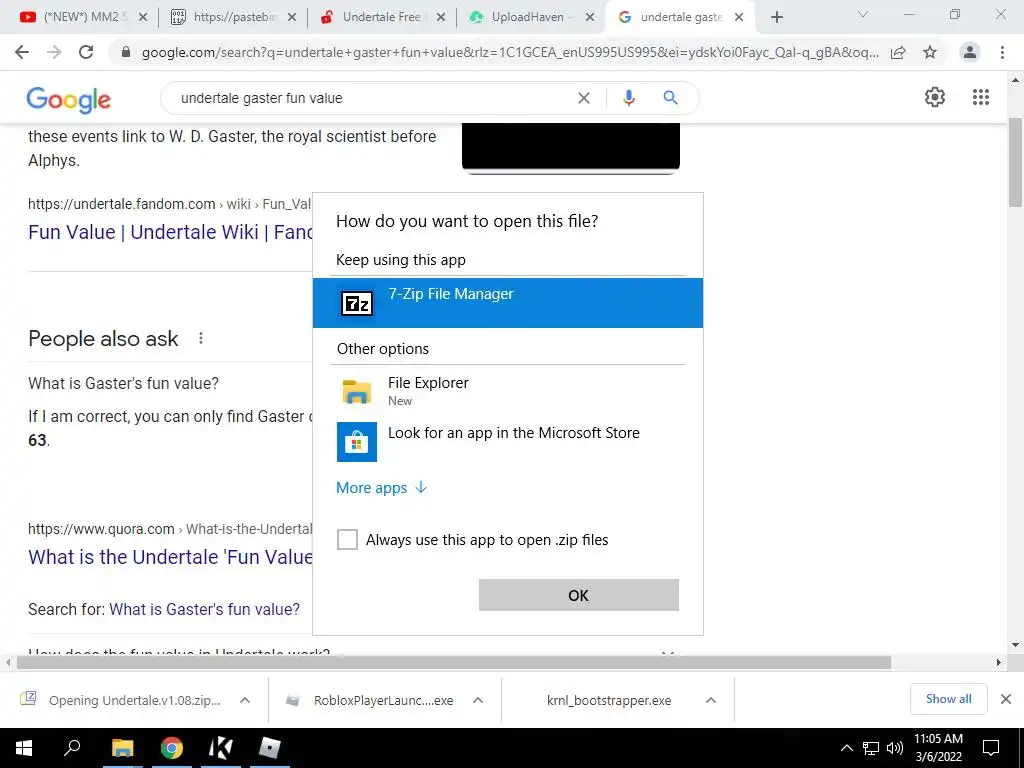Click the vertical page scrollbar
Screen dimensions: 1024x768
(x=1016, y=163)
